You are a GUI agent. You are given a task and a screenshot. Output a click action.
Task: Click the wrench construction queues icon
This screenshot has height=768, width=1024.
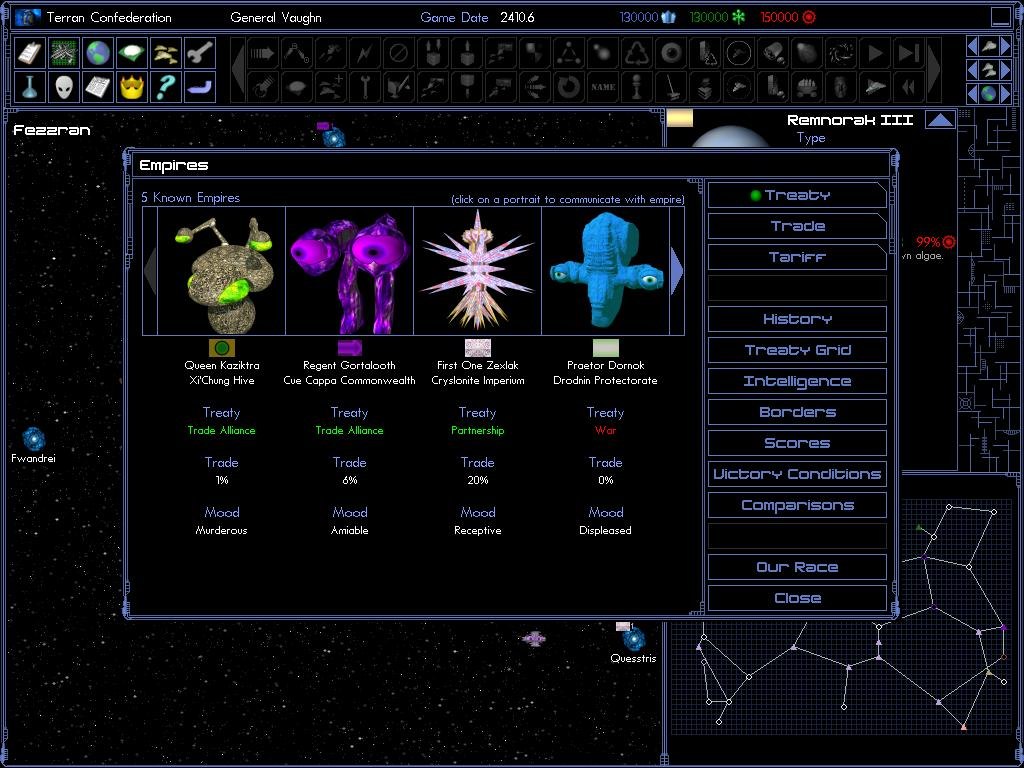(x=199, y=53)
